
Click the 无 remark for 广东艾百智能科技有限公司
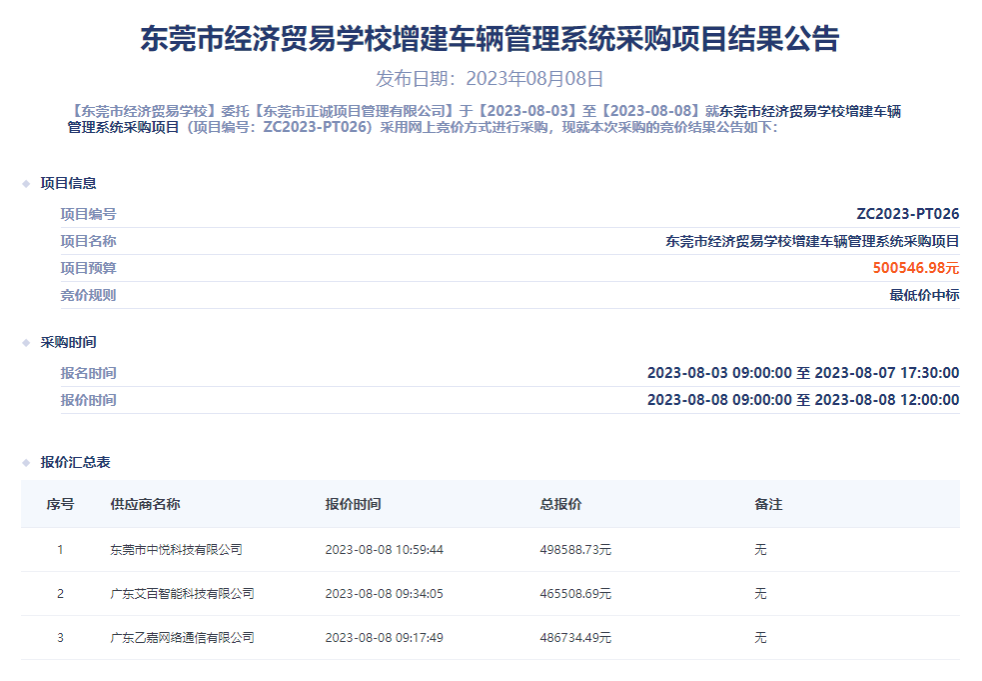tap(760, 594)
